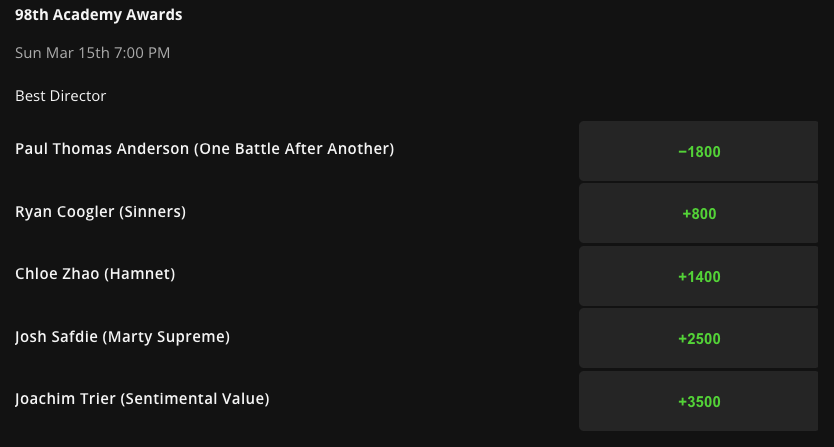The height and width of the screenshot is (447, 834).
Task: Click the Sinners film title in parentheses
Action: coord(152,211)
